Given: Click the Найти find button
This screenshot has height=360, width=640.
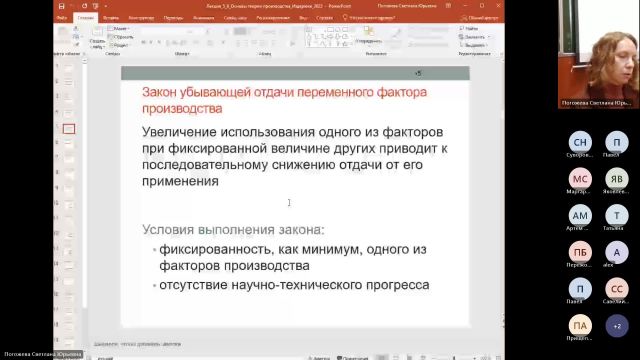Looking at the screenshot, I should (469, 29).
